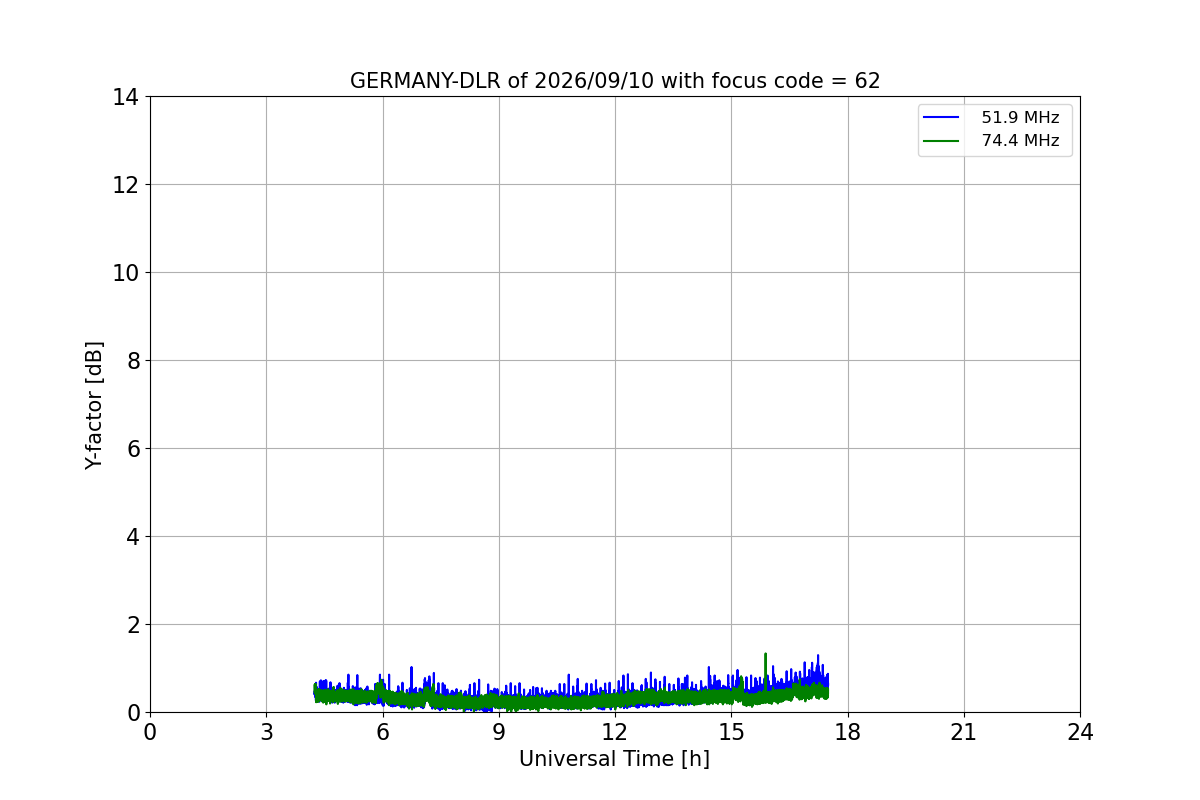Click x-axis tick label 15
The image size is (1200, 800).
(731, 732)
